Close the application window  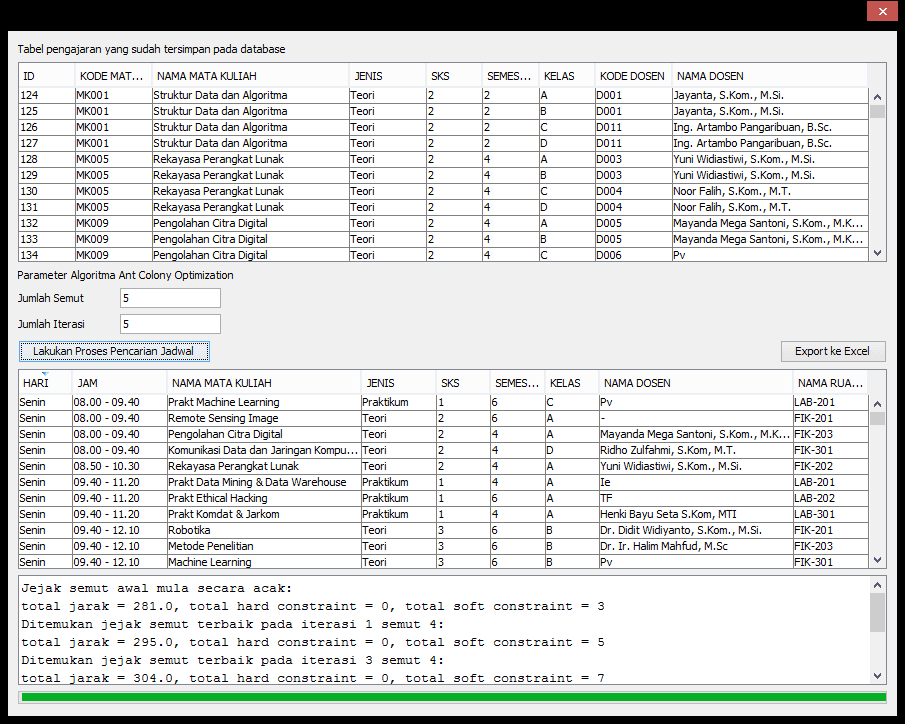coord(881,12)
